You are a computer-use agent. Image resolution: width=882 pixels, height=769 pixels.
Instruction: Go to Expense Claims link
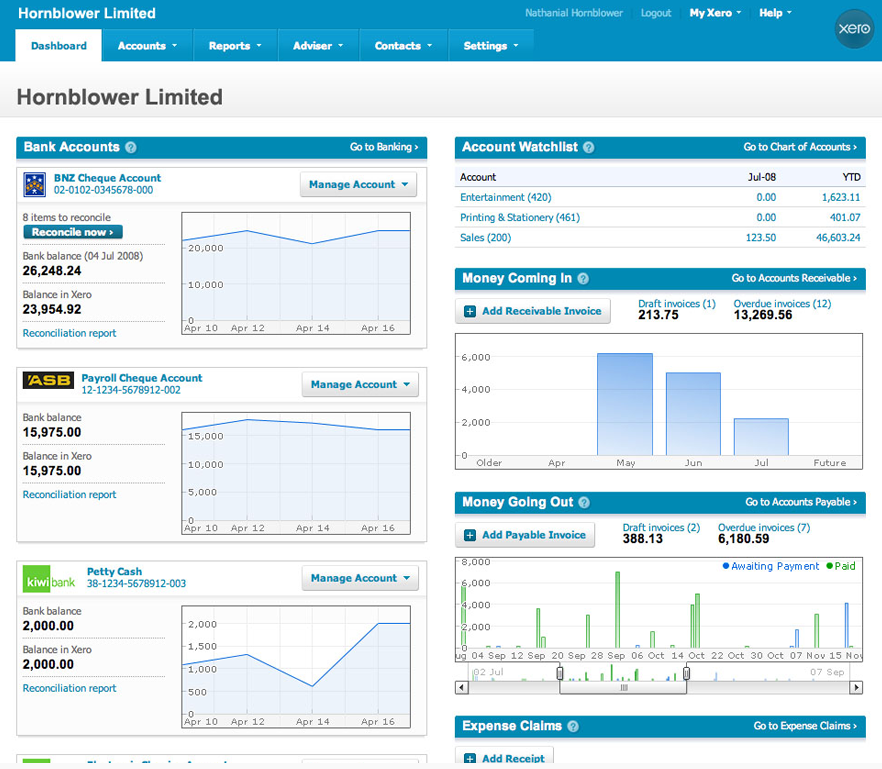(805, 726)
